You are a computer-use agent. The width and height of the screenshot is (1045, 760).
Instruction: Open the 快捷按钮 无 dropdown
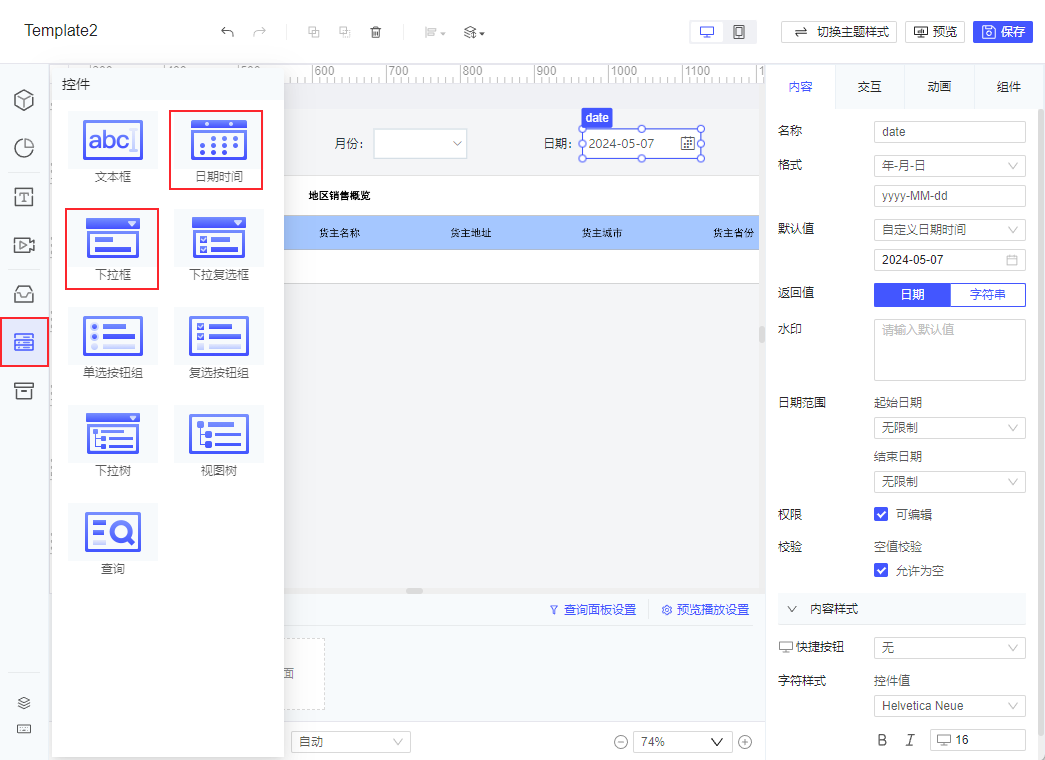[950, 647]
